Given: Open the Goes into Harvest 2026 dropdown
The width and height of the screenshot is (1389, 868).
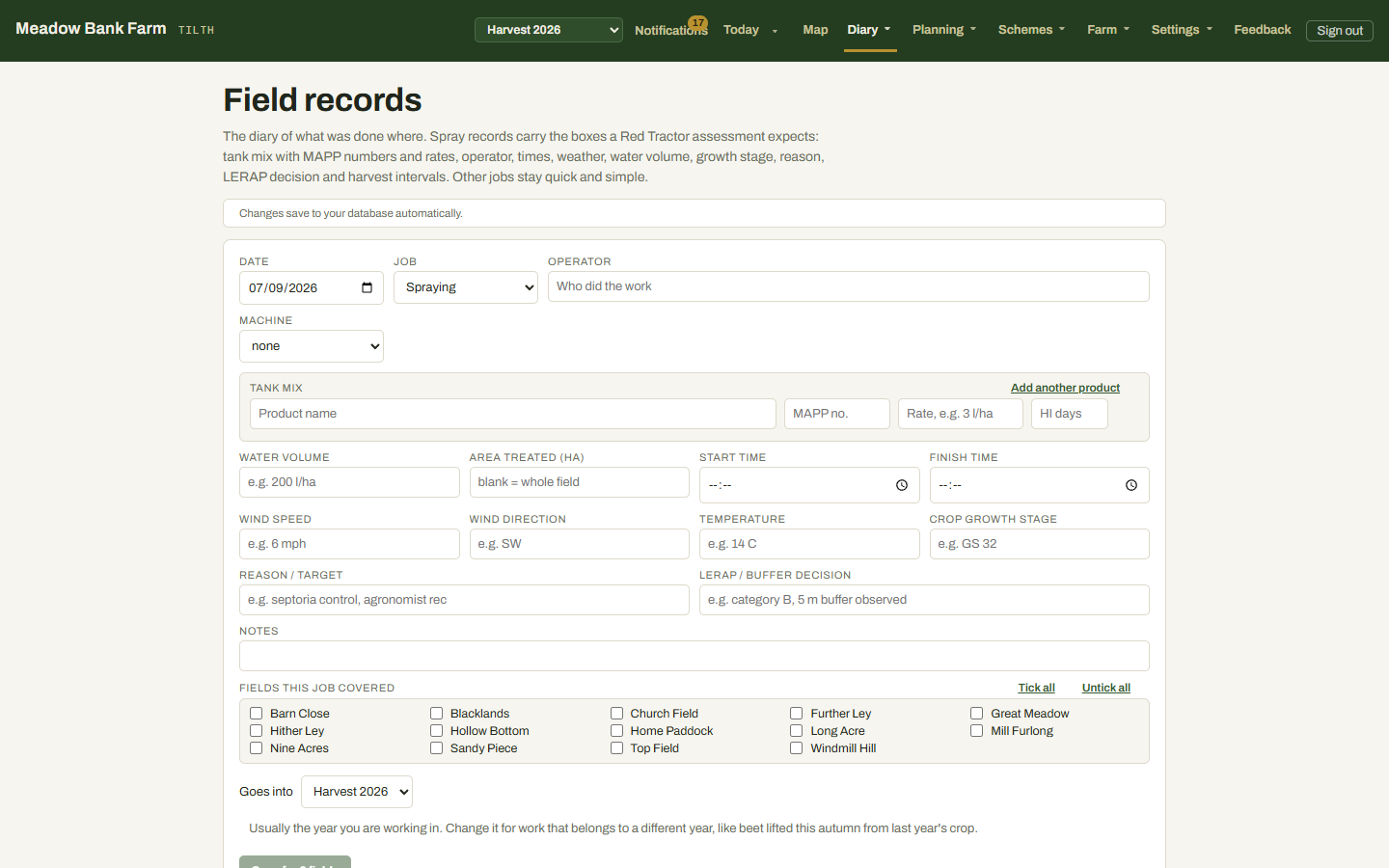Looking at the screenshot, I should point(357,792).
